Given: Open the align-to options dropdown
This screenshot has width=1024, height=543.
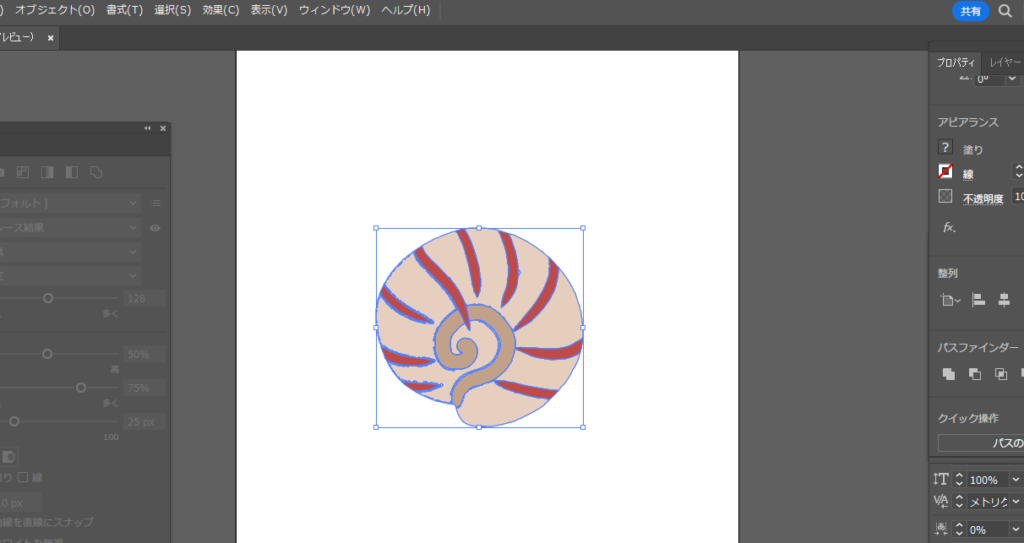Looking at the screenshot, I should 950,299.
